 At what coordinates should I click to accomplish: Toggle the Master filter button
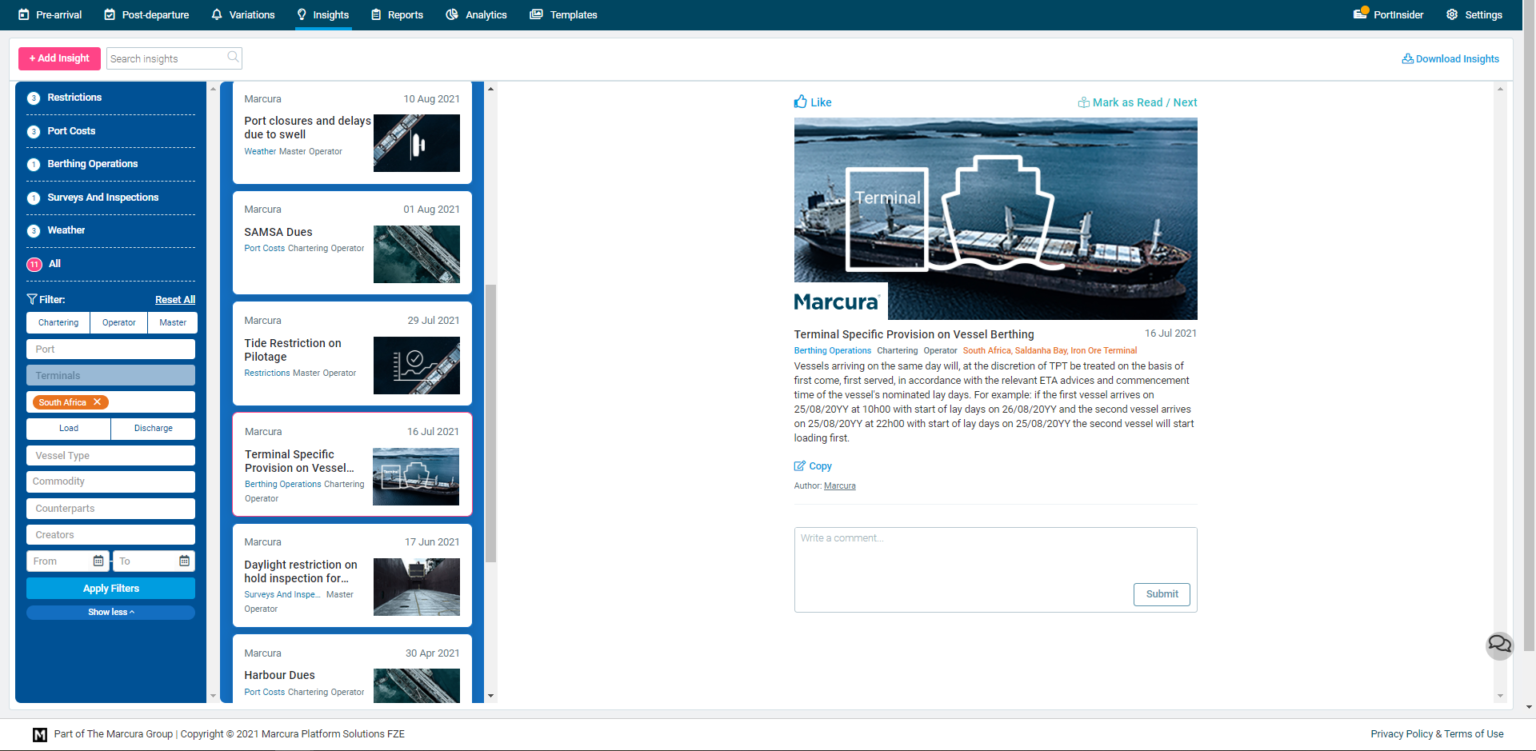click(172, 322)
